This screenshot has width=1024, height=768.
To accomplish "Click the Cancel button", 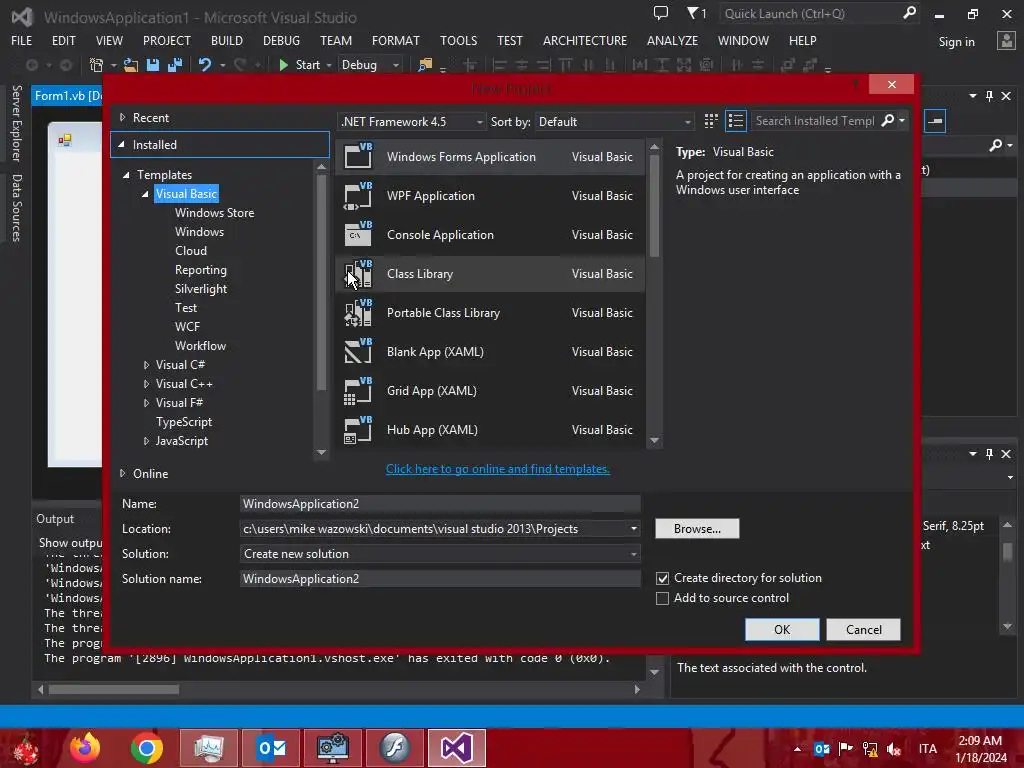I will 863,630.
